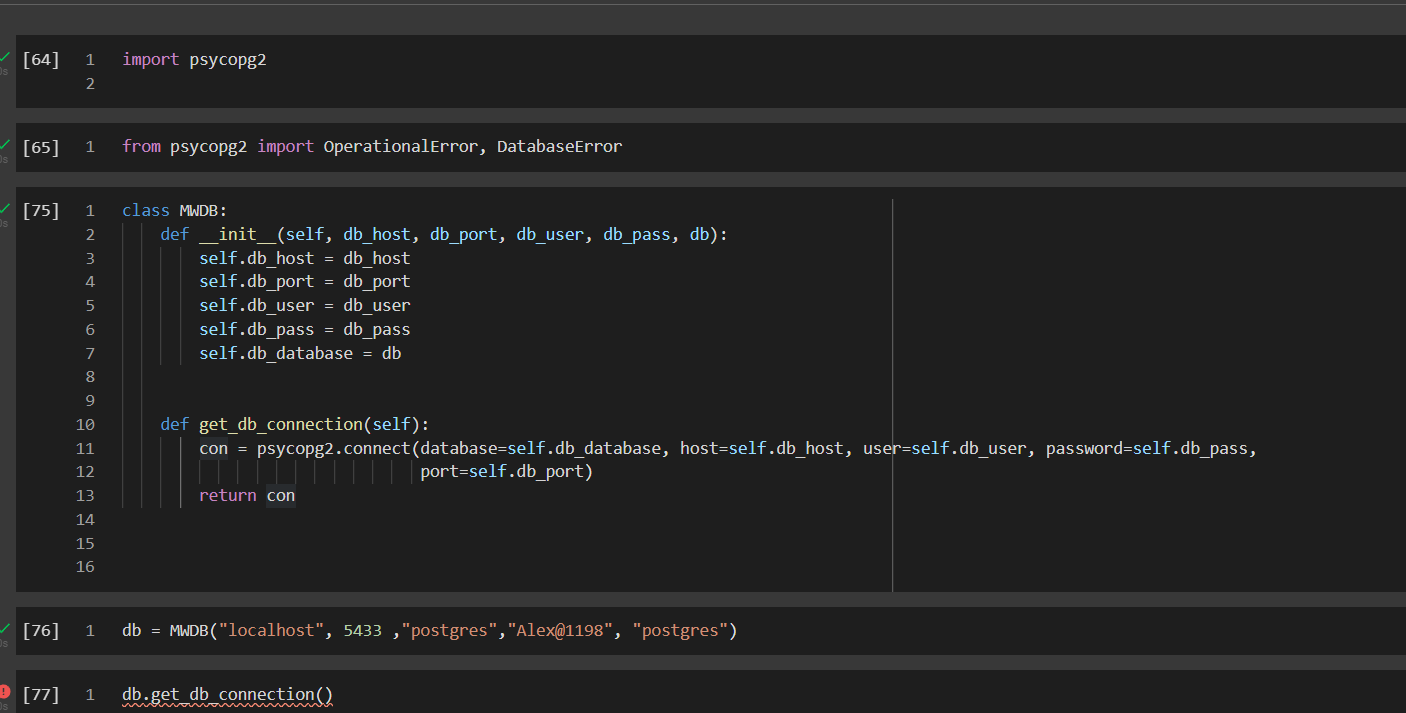Click line number 16 in the MWDB cell
The height and width of the screenshot is (713, 1406).
pyautogui.click(x=85, y=567)
